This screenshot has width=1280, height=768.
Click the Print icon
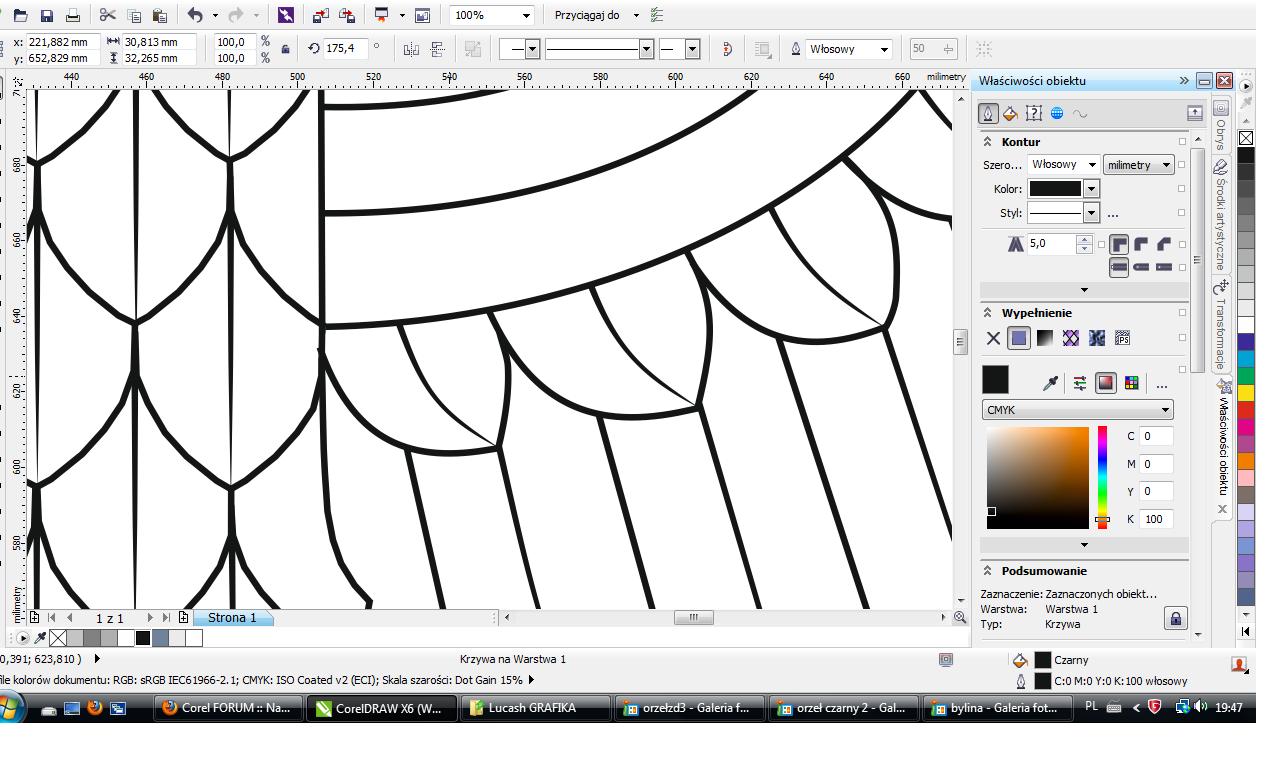tap(72, 16)
